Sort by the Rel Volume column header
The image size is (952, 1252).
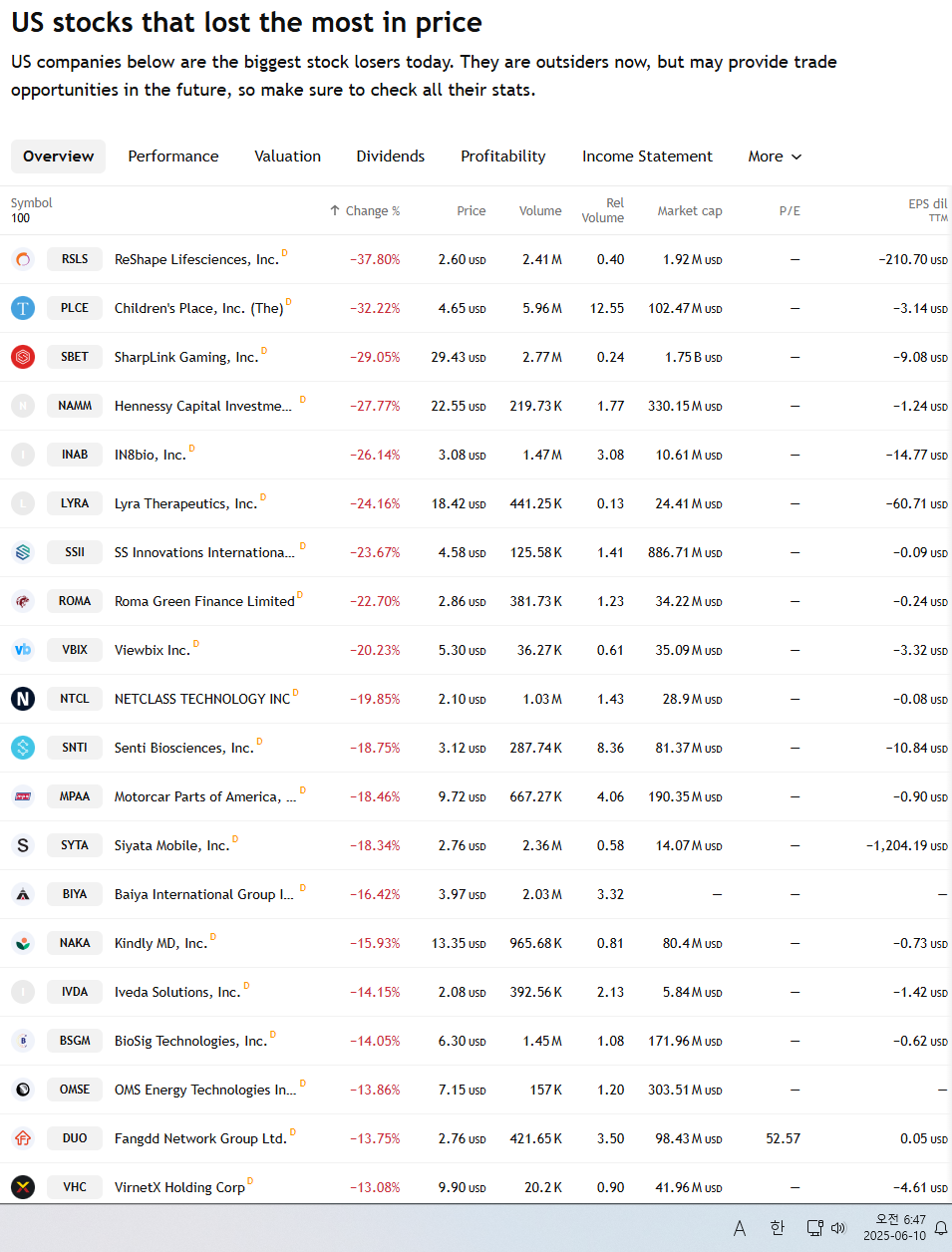coord(603,210)
